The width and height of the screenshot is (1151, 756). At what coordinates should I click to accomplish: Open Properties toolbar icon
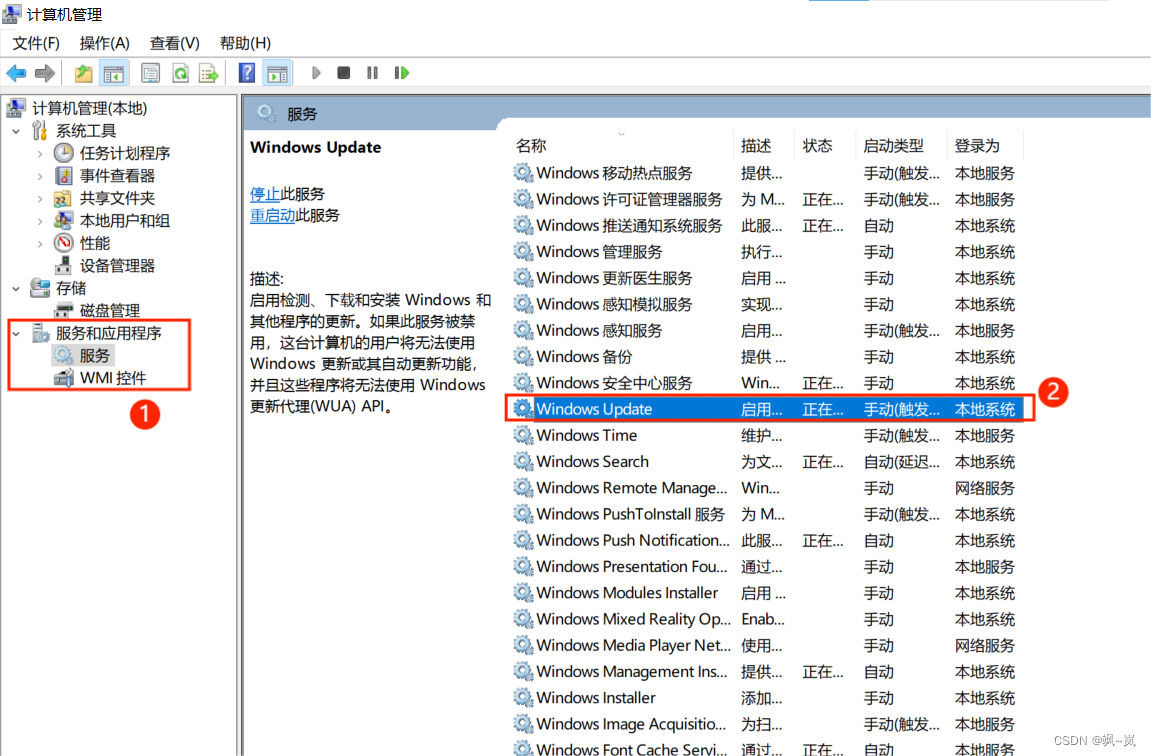150,73
